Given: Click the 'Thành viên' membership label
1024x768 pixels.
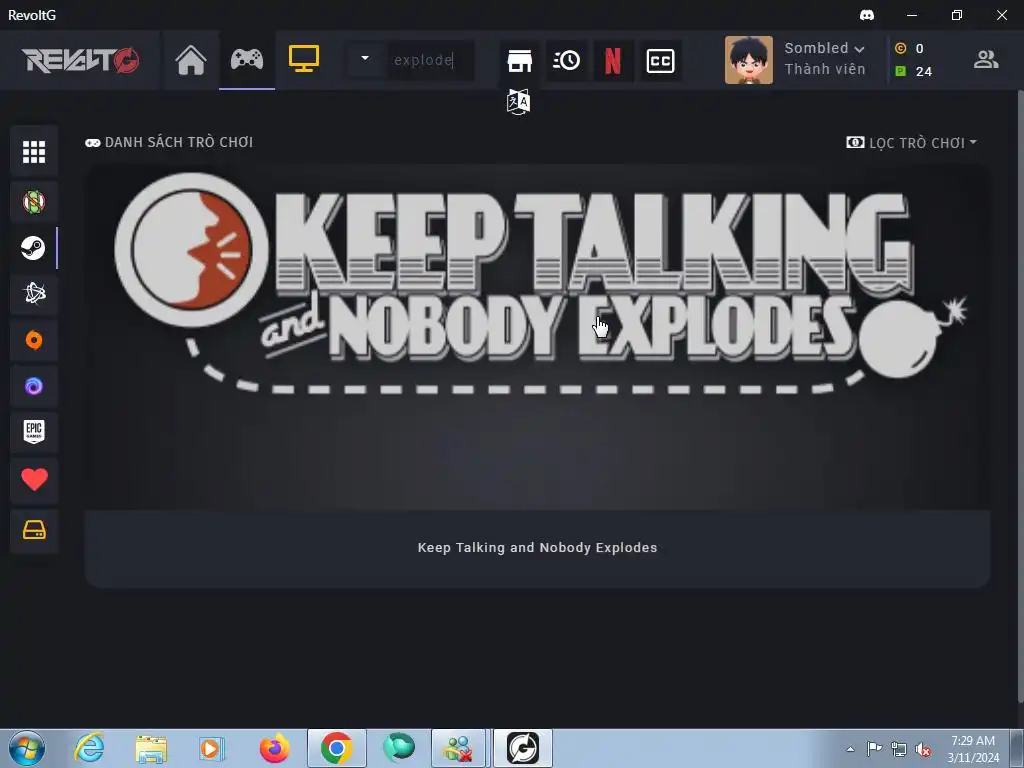Looking at the screenshot, I should pyautogui.click(x=824, y=69).
